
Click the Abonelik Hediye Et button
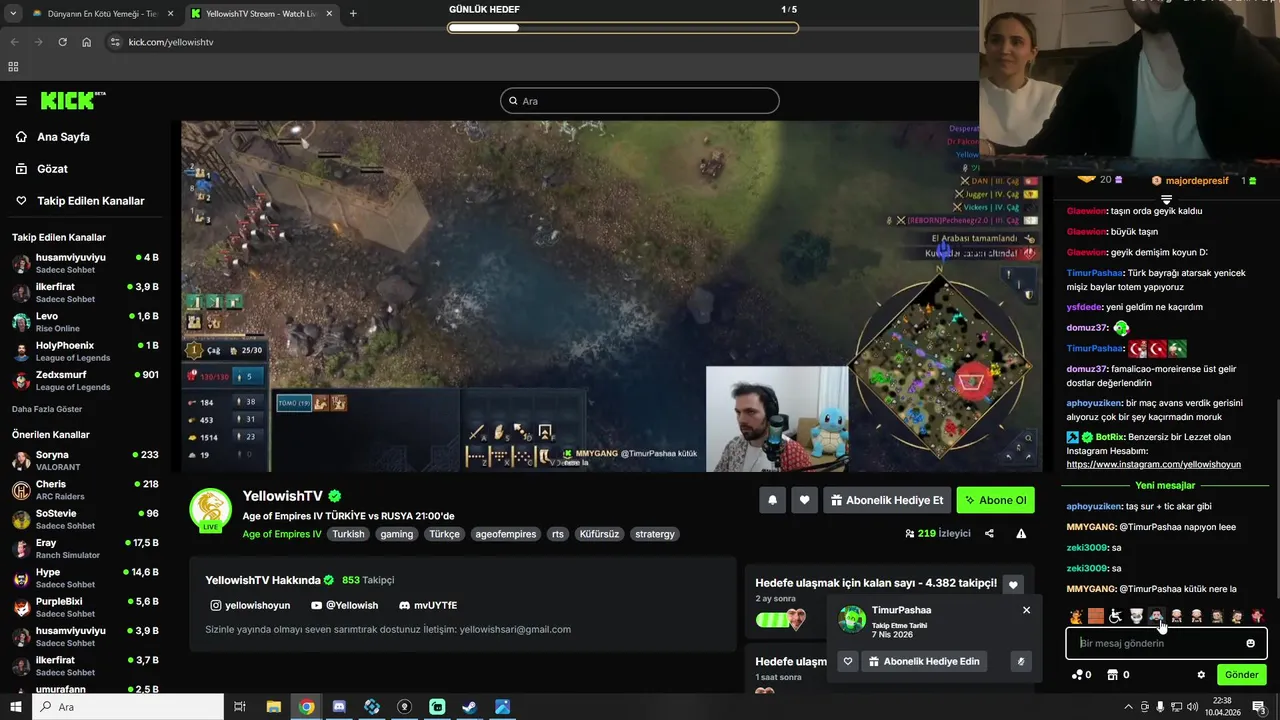(x=887, y=501)
